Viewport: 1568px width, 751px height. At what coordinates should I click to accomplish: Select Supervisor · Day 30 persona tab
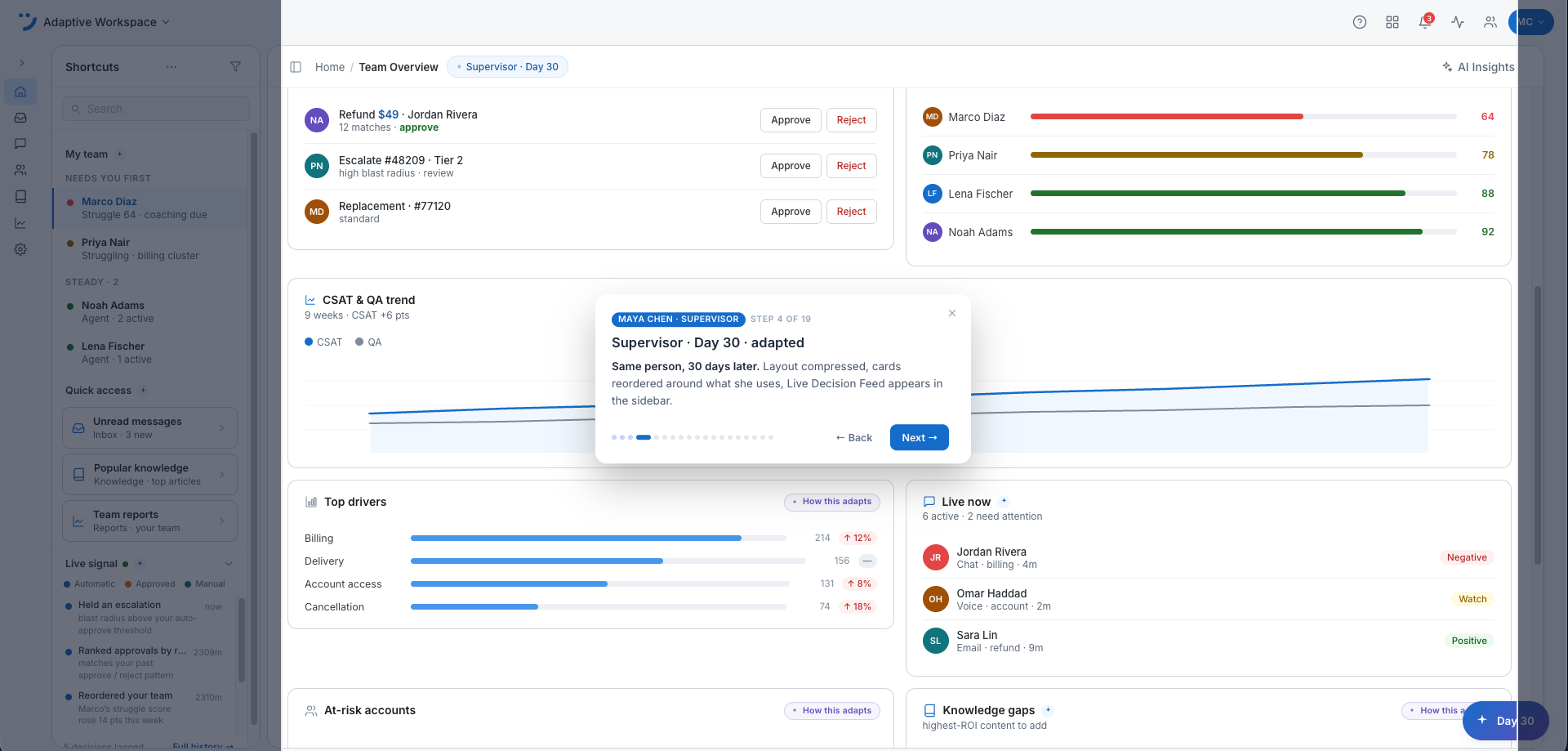[507, 67]
